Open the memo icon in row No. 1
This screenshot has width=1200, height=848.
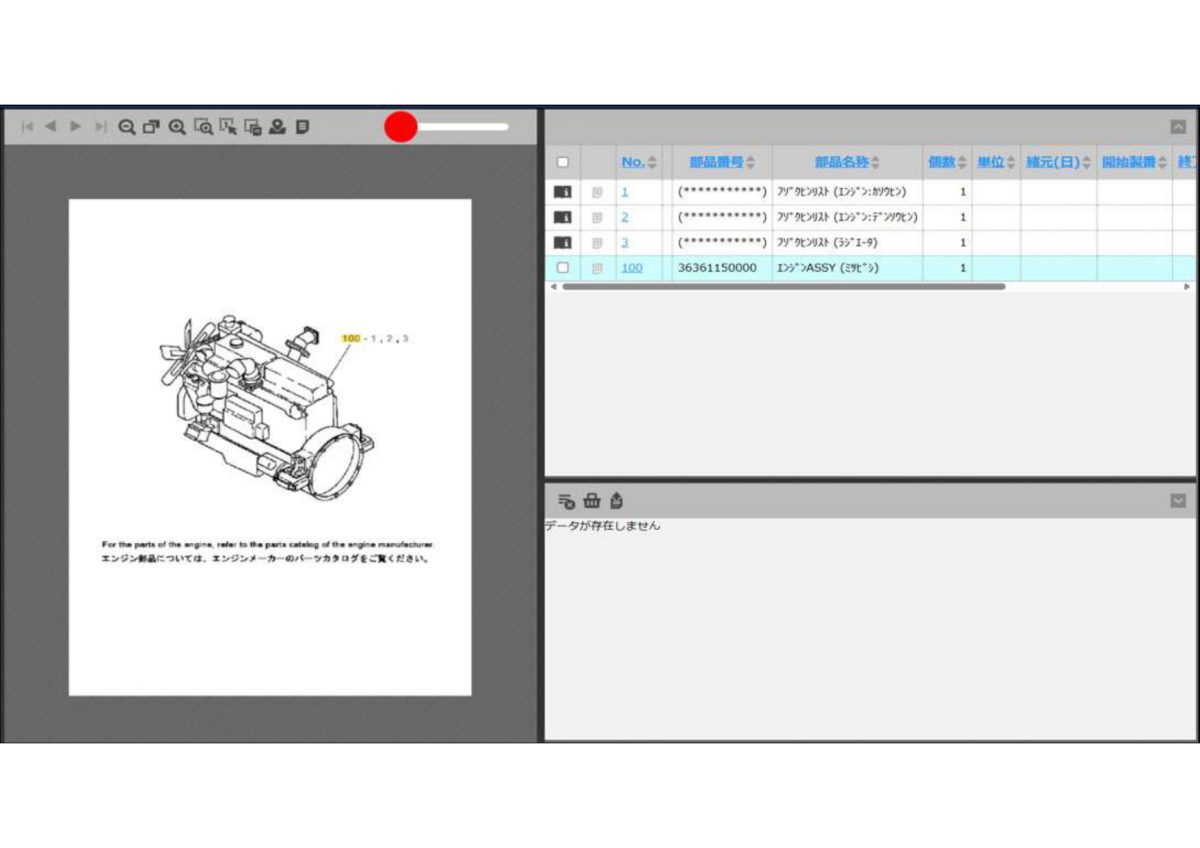click(x=597, y=191)
